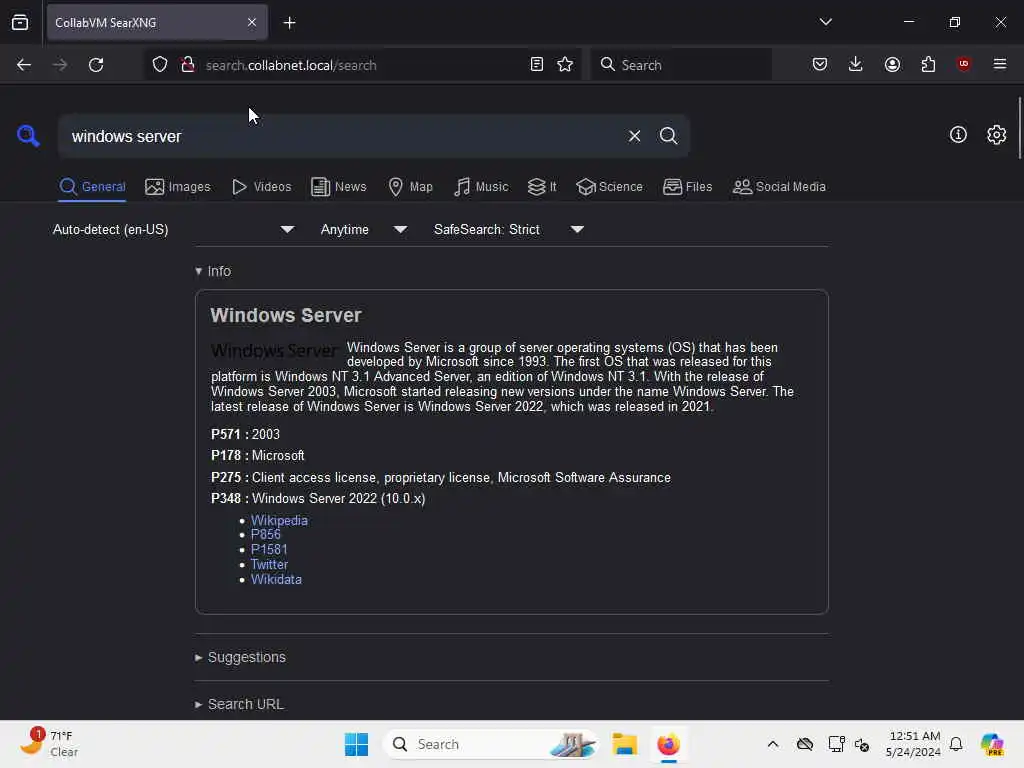Viewport: 1024px width, 768px height.
Task: Open the Twitter link
Action: [x=269, y=564]
